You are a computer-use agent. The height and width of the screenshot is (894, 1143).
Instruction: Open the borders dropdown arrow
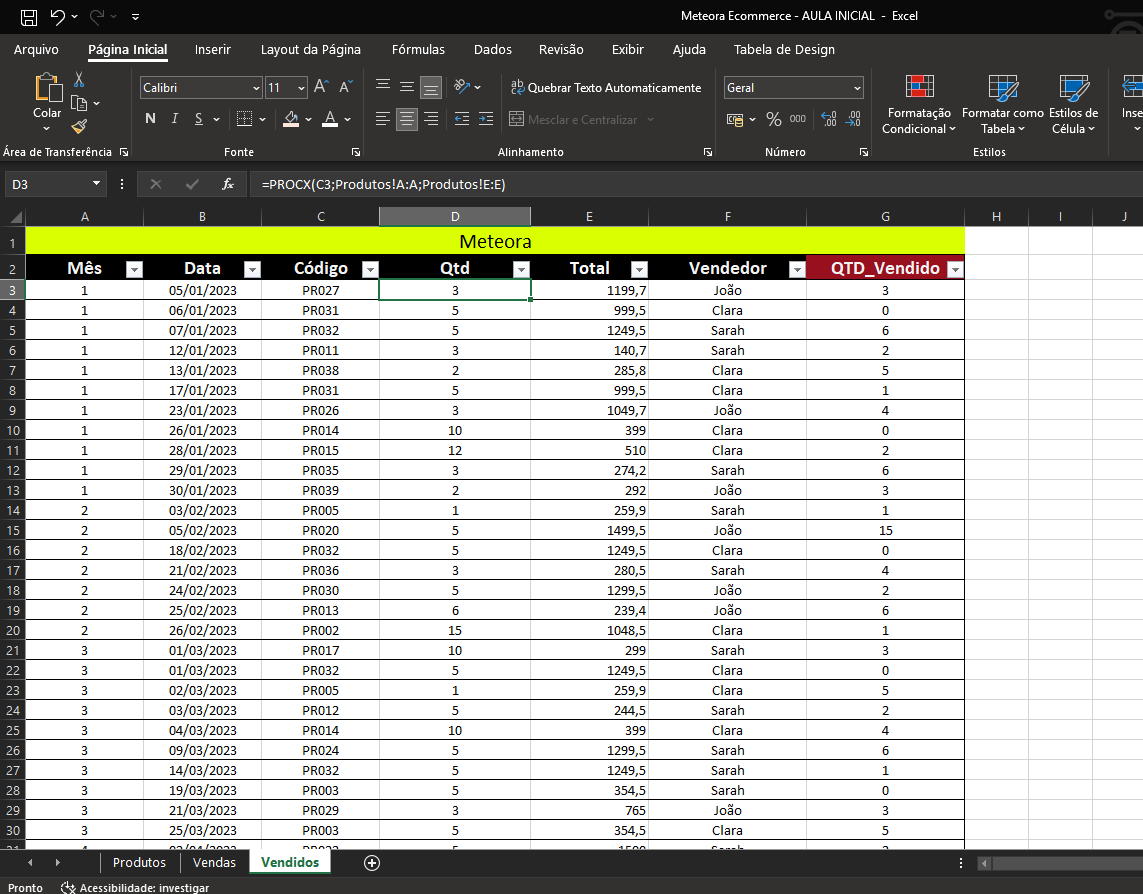pyautogui.click(x=262, y=120)
